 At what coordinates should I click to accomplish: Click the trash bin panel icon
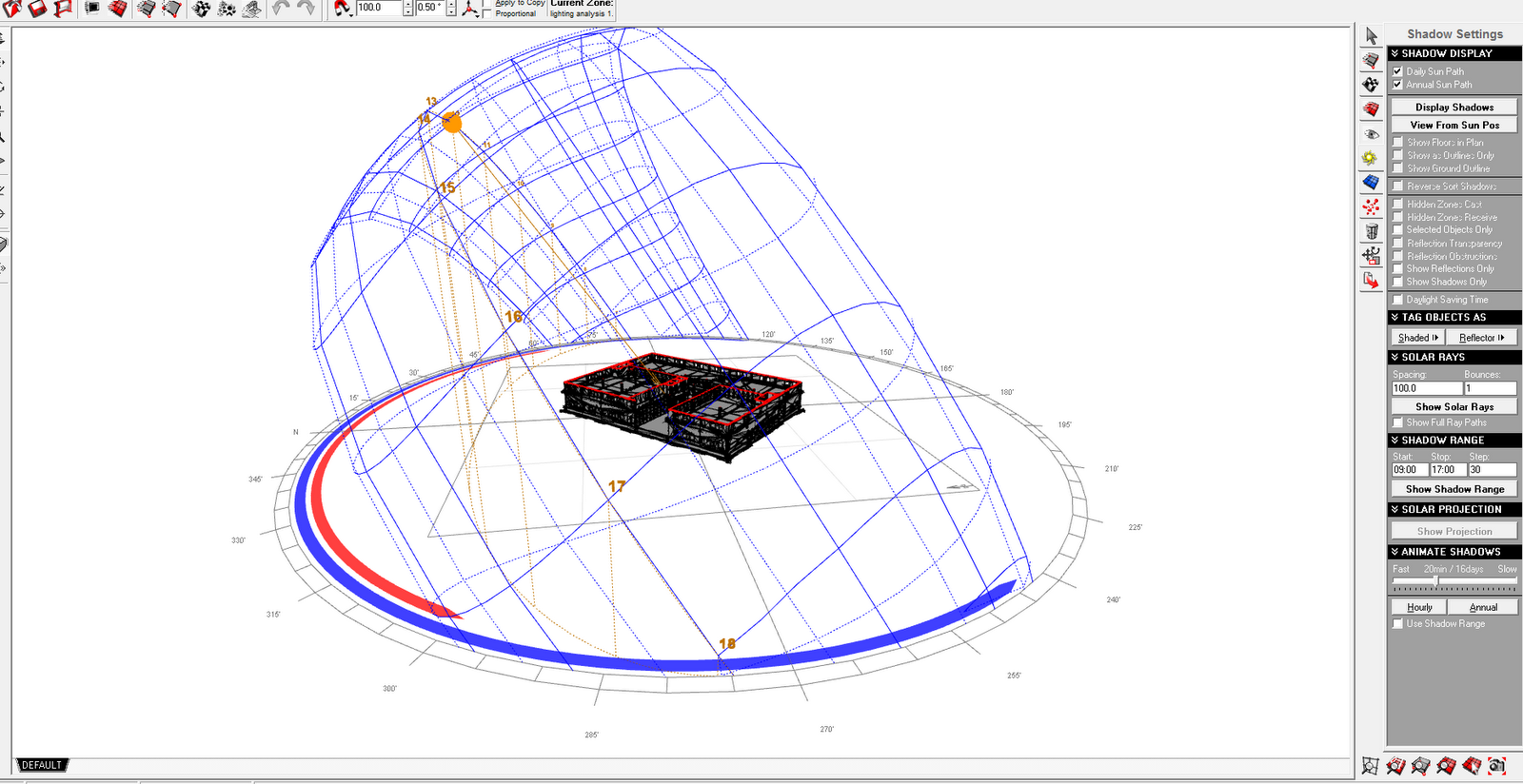pyautogui.click(x=1371, y=231)
